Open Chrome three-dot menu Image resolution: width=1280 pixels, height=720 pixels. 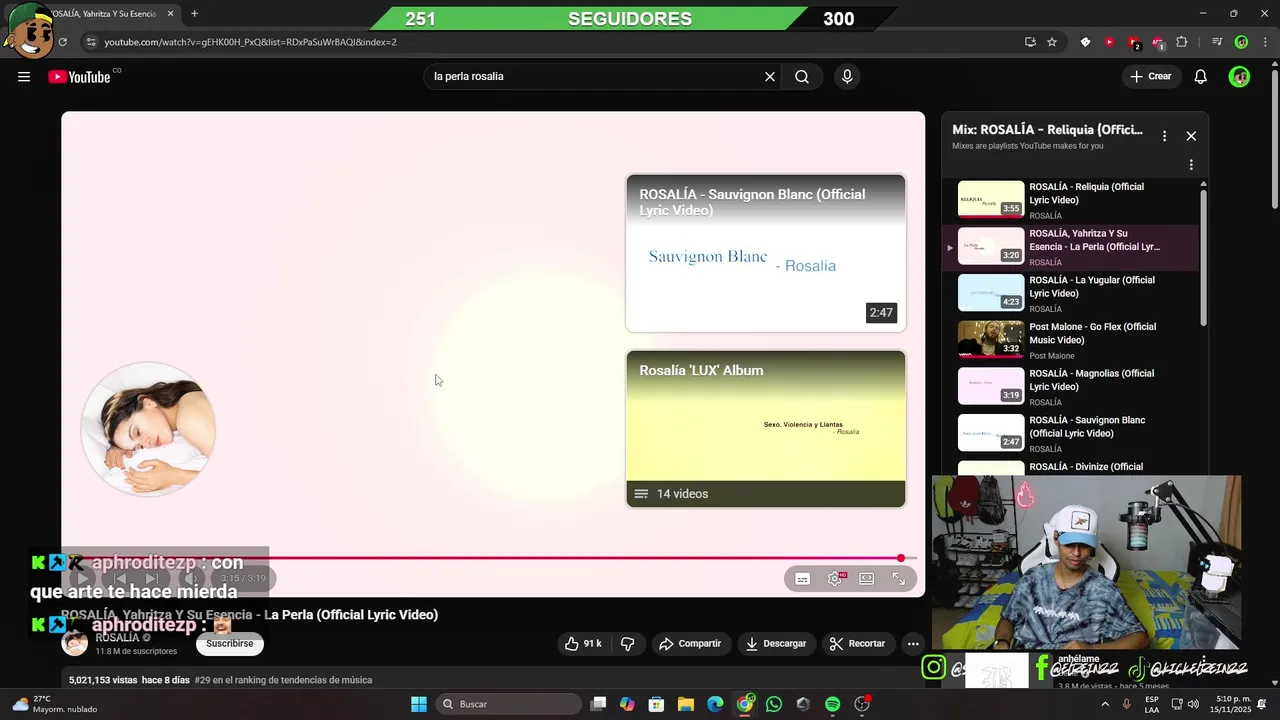coord(1265,42)
